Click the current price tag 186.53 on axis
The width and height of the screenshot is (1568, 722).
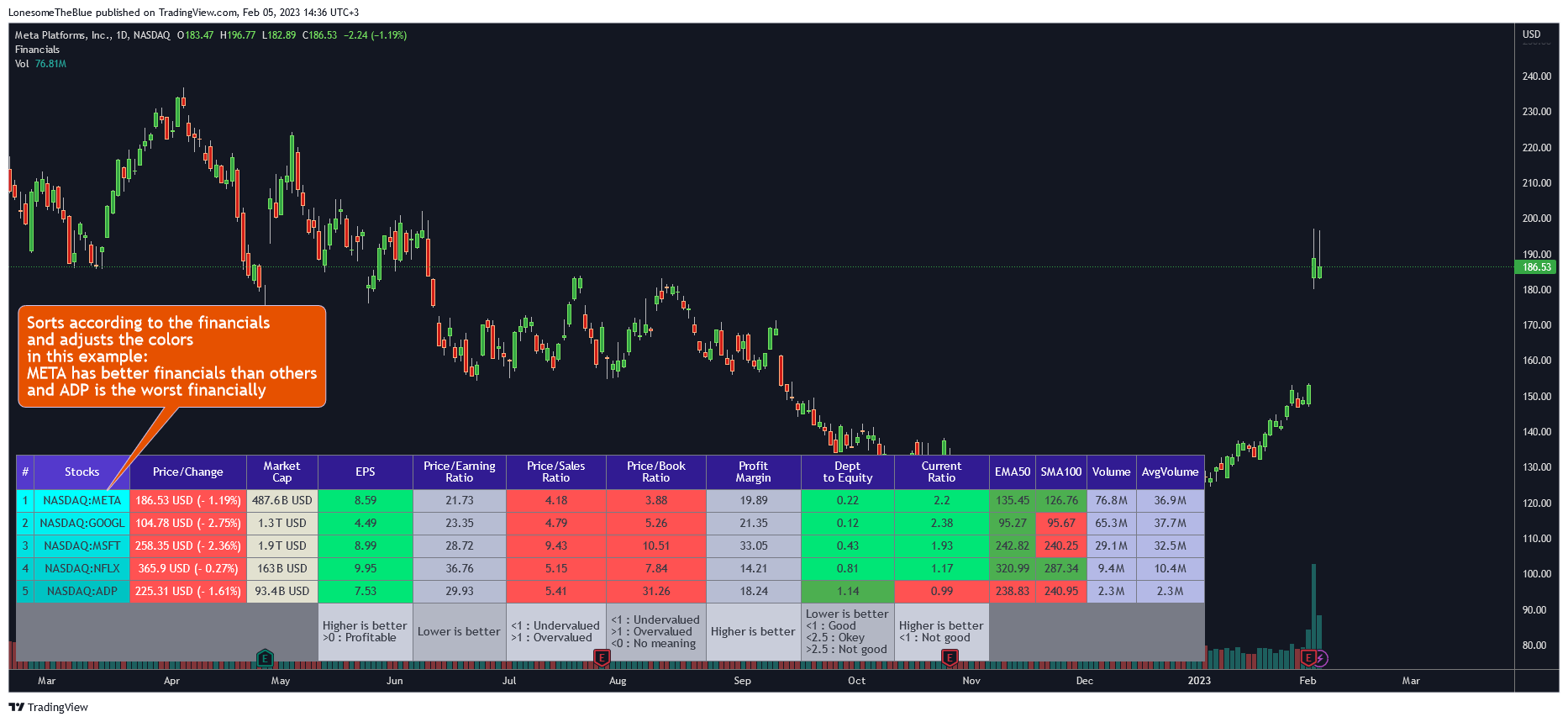(x=1535, y=267)
